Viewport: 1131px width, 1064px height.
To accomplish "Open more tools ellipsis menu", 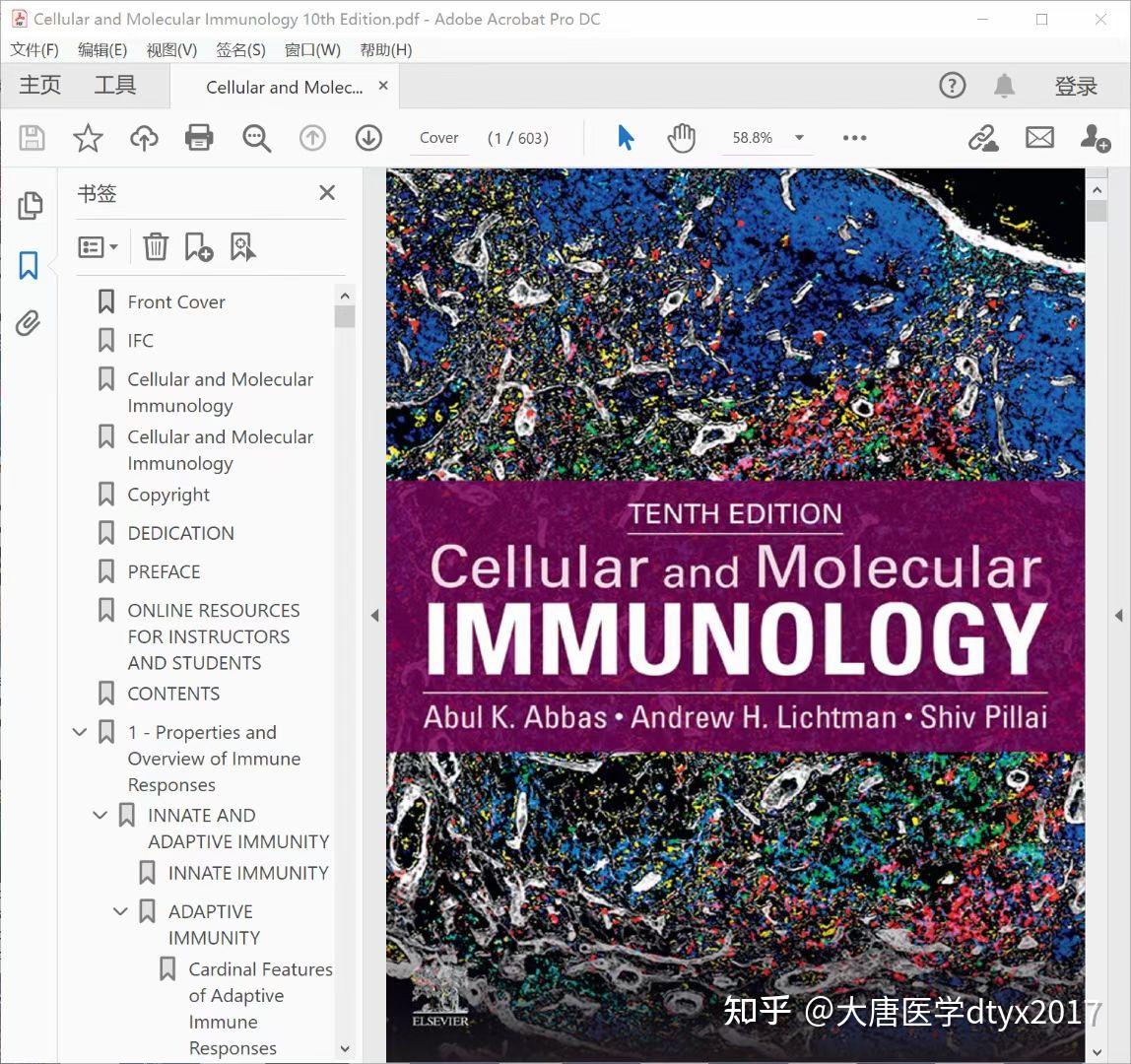I will [x=855, y=137].
